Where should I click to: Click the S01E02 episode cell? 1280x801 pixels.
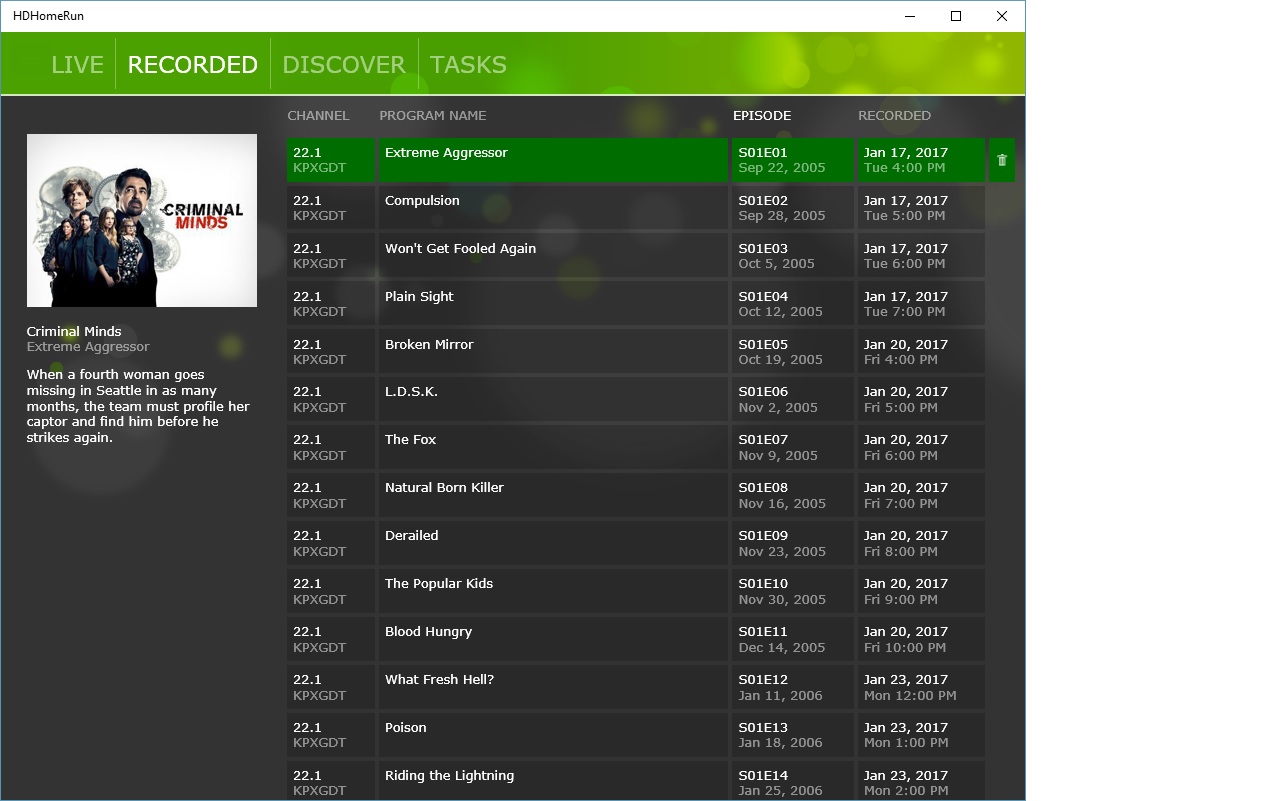click(793, 208)
